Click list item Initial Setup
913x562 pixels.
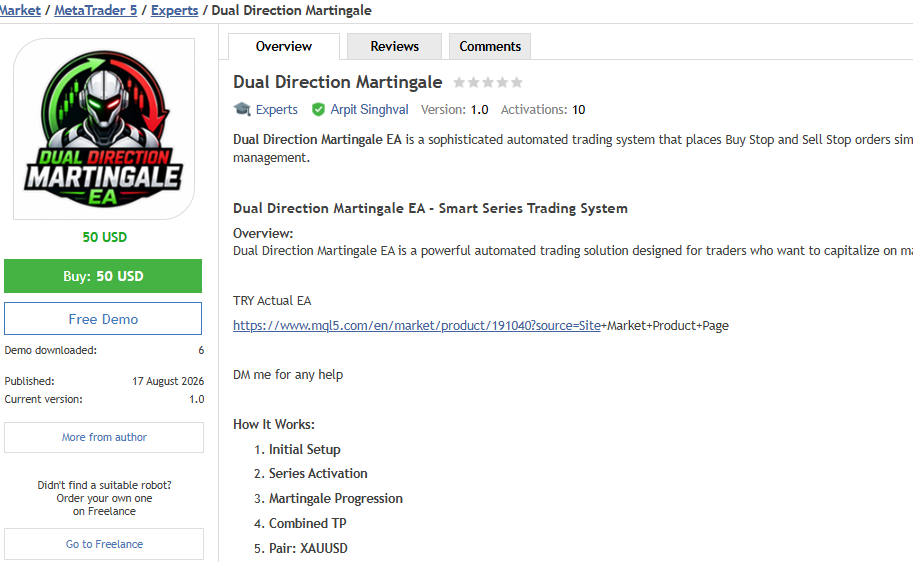pyautogui.click(x=305, y=450)
